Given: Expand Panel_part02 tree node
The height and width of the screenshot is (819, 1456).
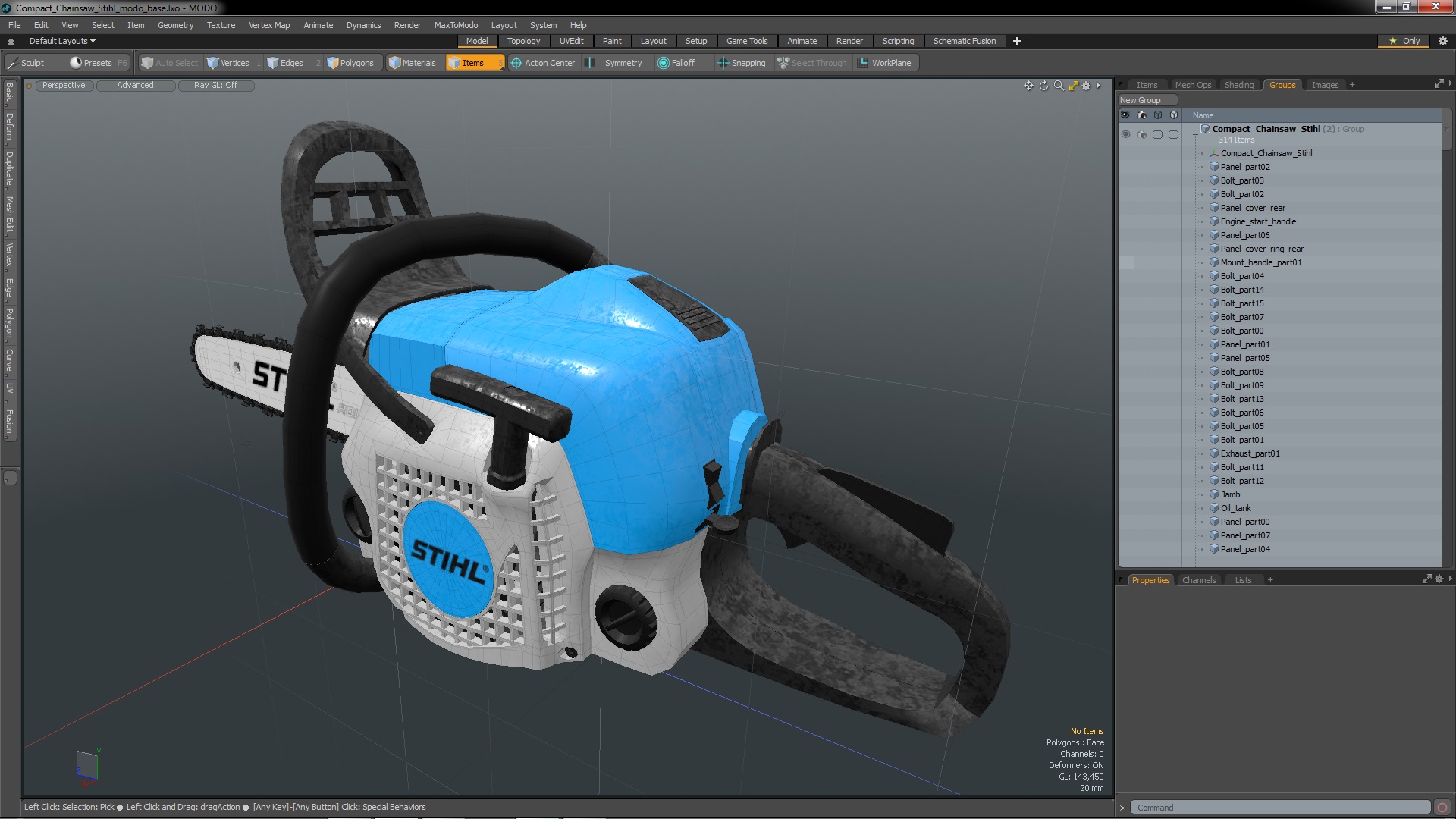Looking at the screenshot, I should [1203, 167].
